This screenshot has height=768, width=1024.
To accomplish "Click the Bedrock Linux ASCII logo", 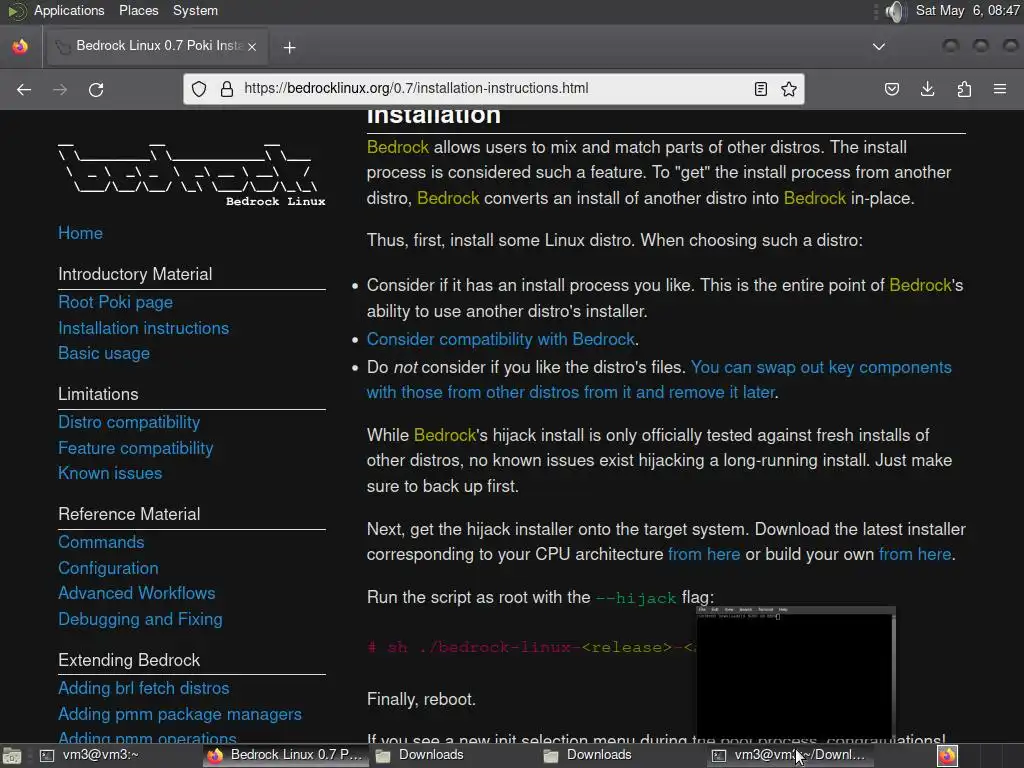I will (x=191, y=174).
